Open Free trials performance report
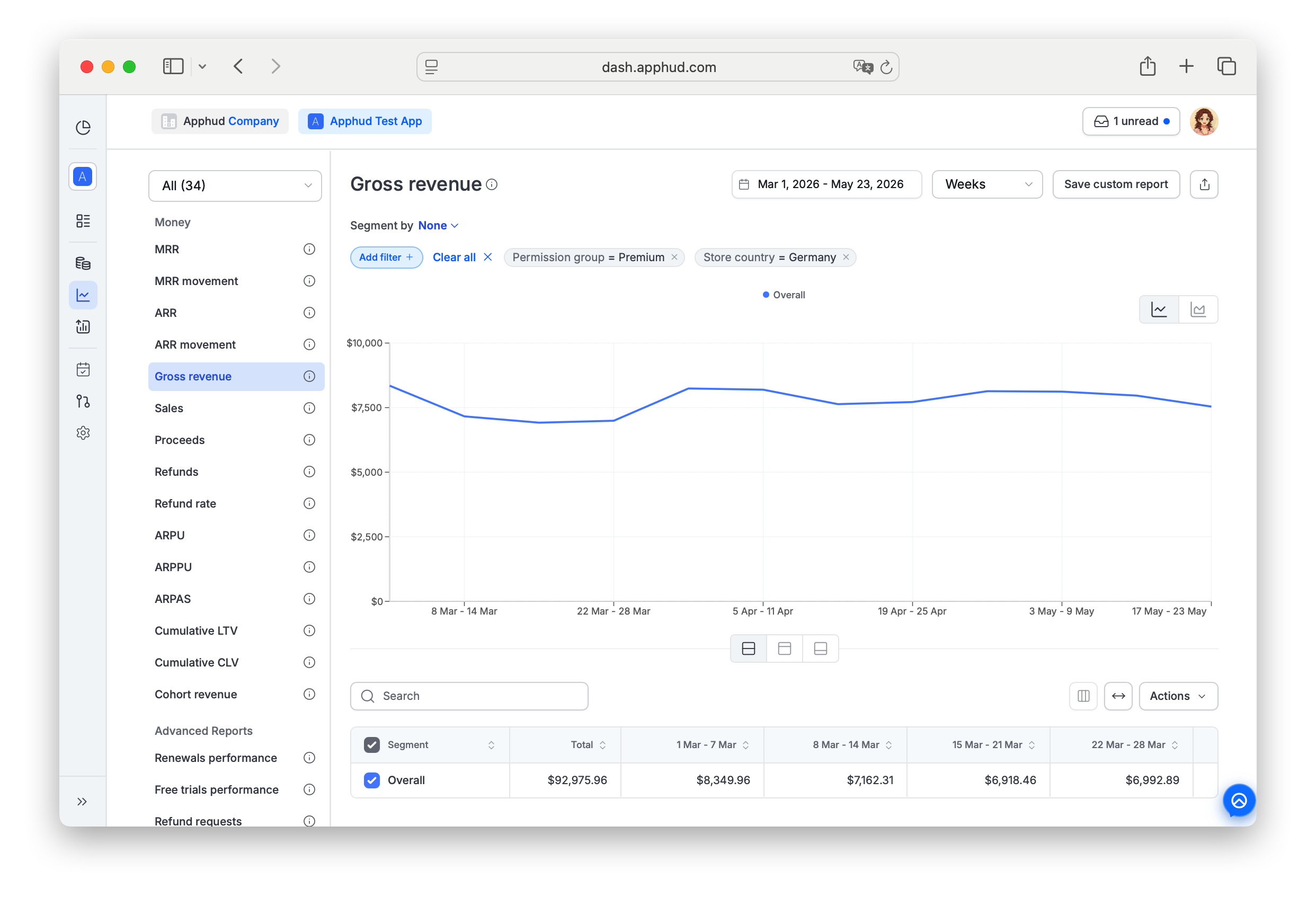Viewport: 1316px width, 906px height. 236,789
